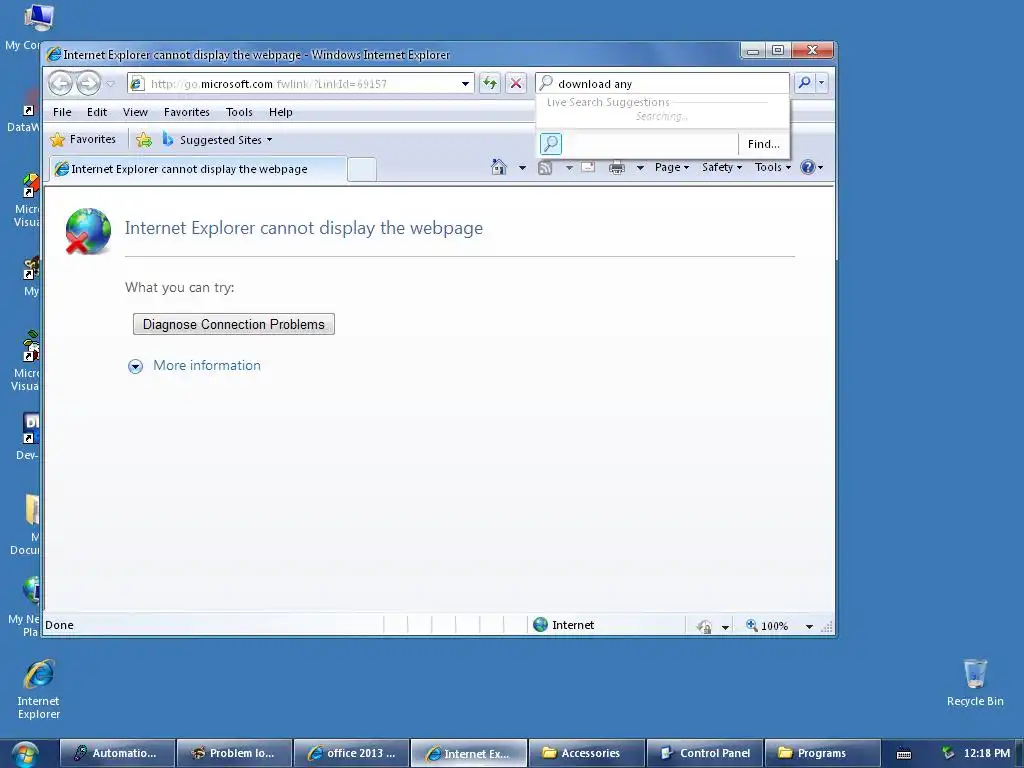The width and height of the screenshot is (1024, 768).
Task: Refresh the page with the green arrows icon
Action: click(490, 84)
